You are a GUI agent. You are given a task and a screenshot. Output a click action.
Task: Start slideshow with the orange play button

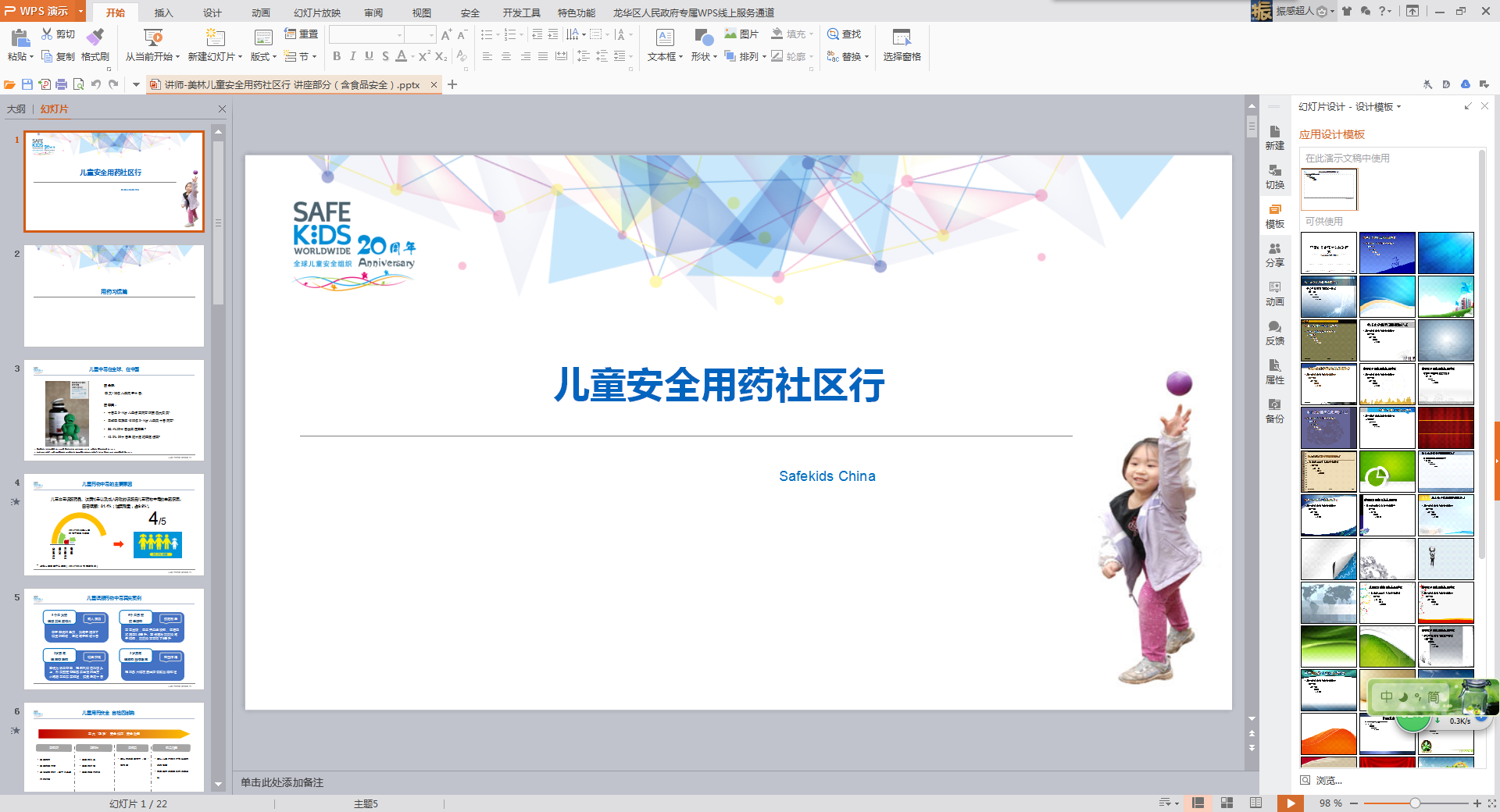pos(1290,803)
